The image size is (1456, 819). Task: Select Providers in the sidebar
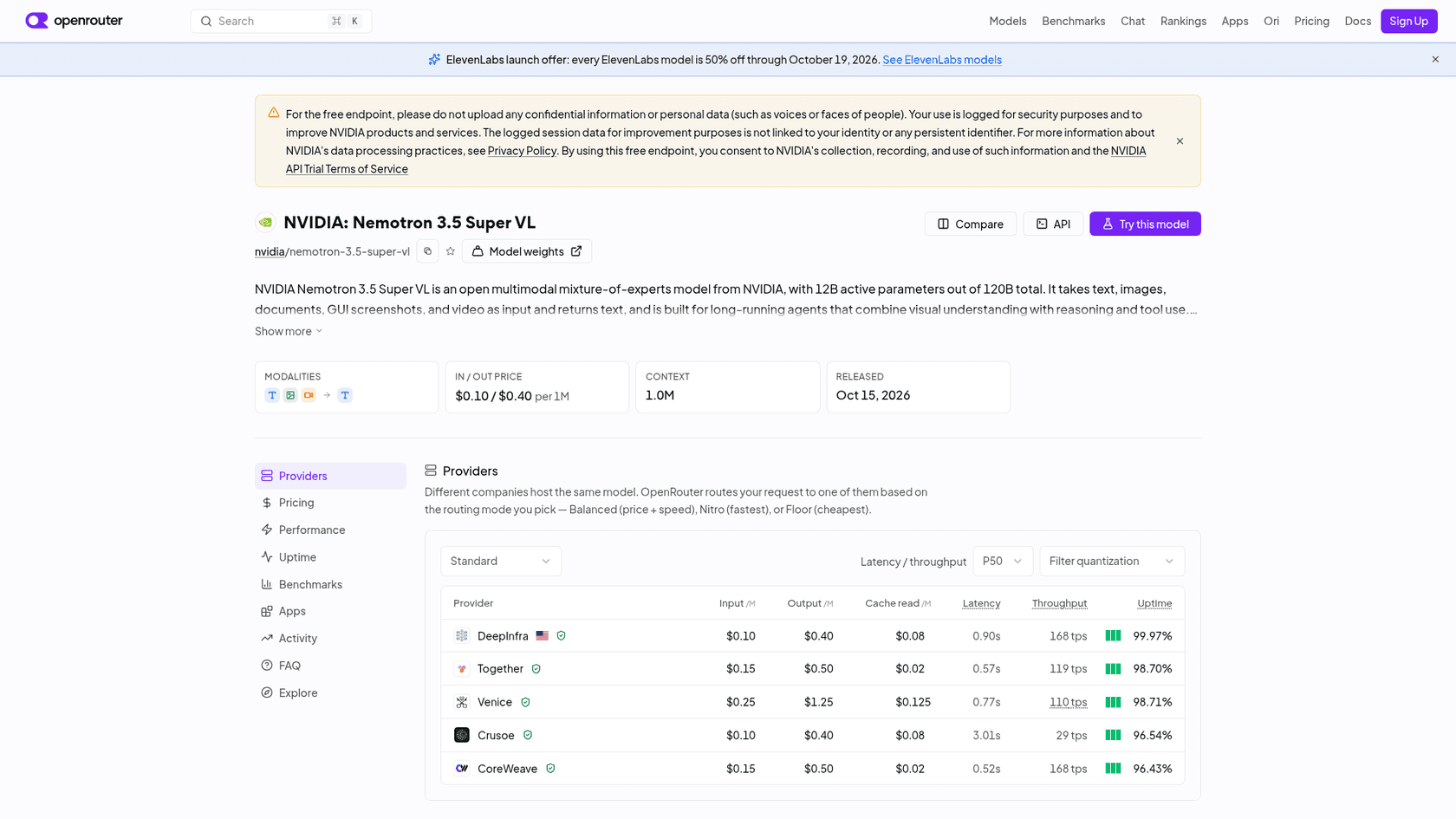point(330,476)
